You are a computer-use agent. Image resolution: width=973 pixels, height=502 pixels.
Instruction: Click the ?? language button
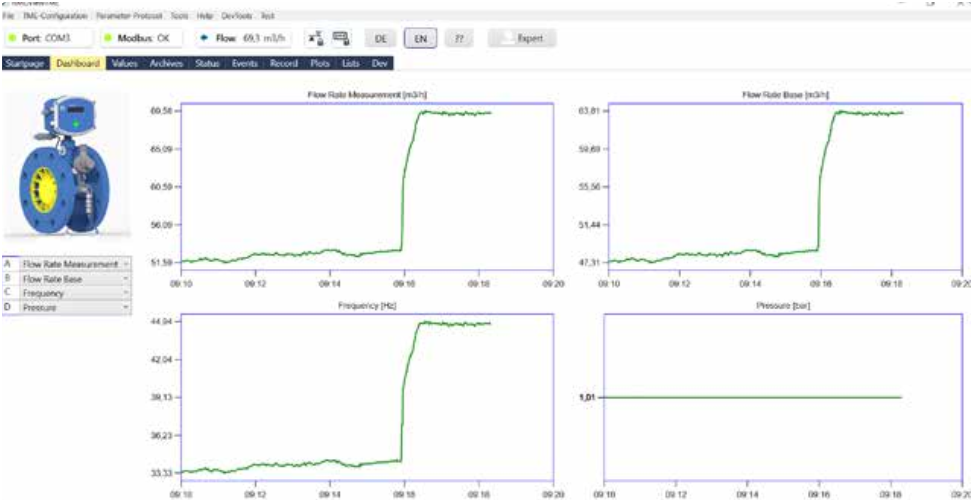[x=459, y=38]
